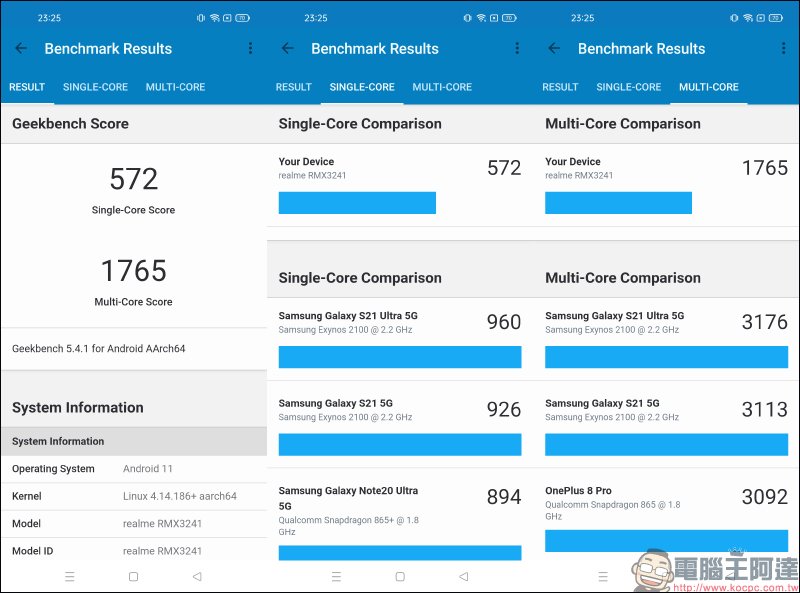Viewport: 800px width, 593px height.
Task: Tap Samsung Galaxy Note20 Ultra 5G entry
Action: [400, 515]
